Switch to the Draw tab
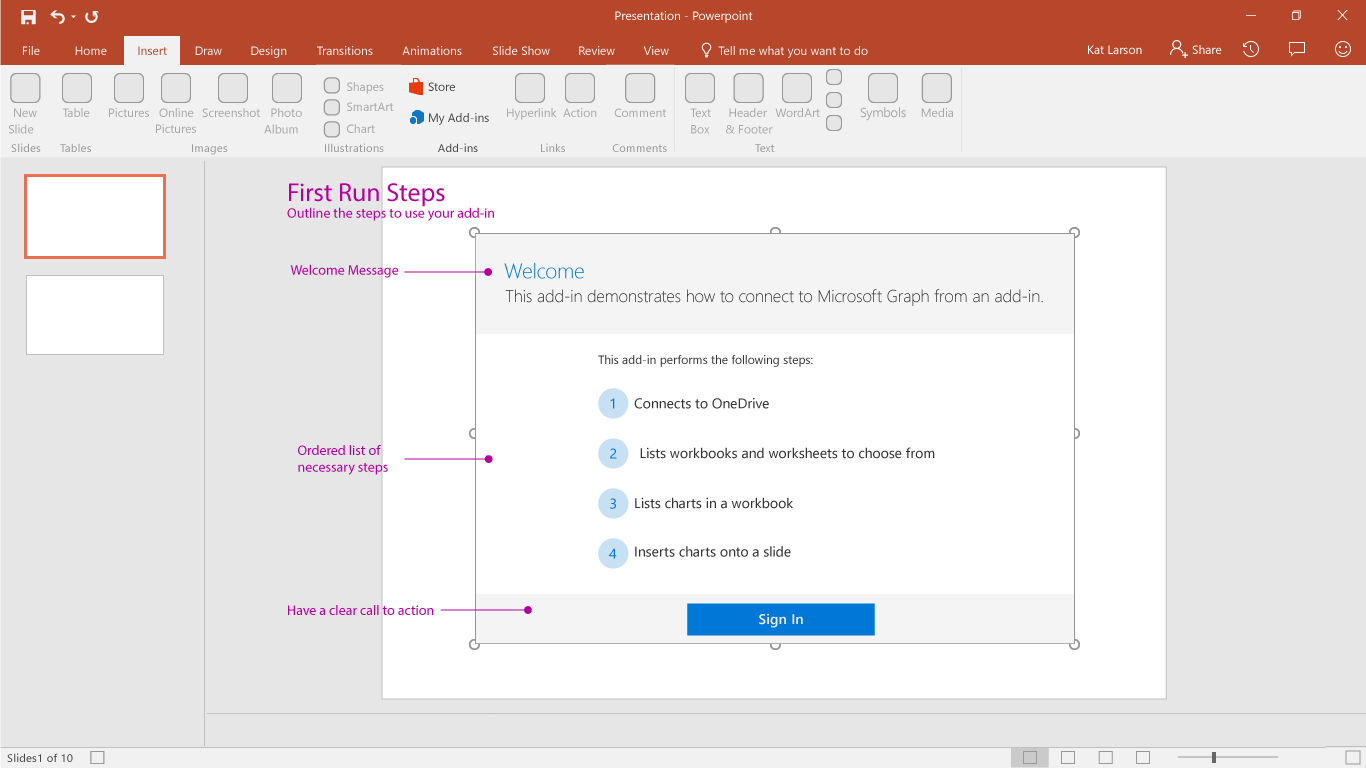Screen dimensions: 1366x768 pyautogui.click(x=208, y=51)
